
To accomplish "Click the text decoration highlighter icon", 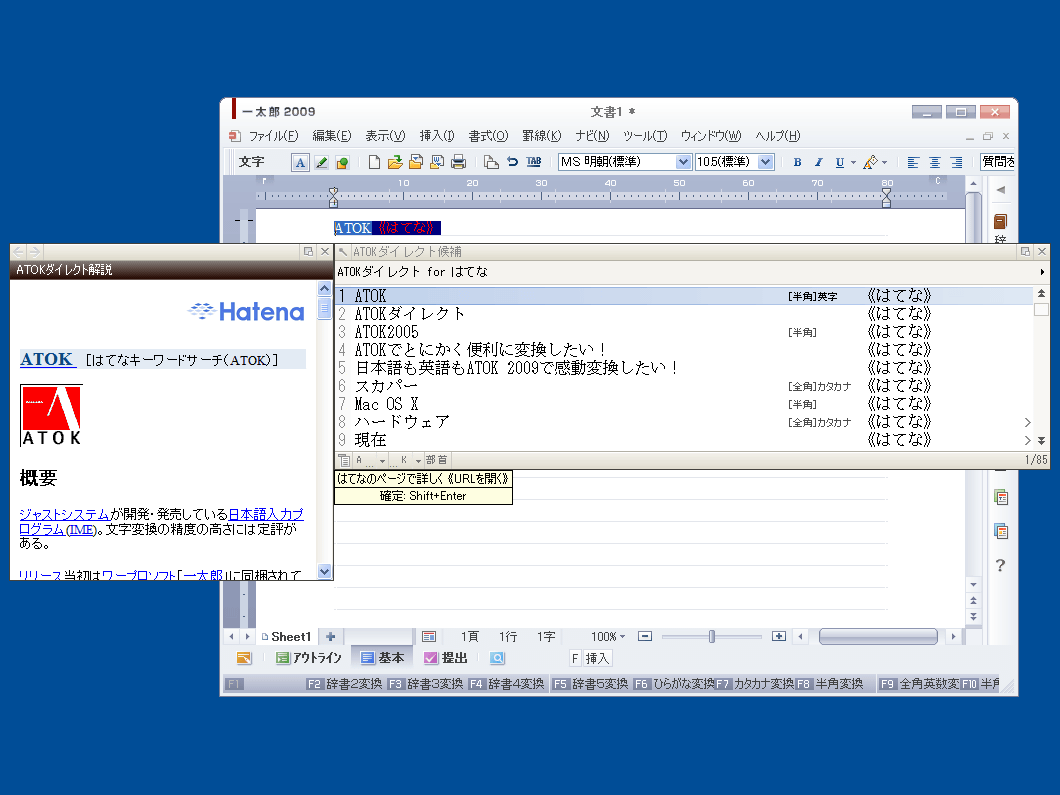I will click(871, 162).
